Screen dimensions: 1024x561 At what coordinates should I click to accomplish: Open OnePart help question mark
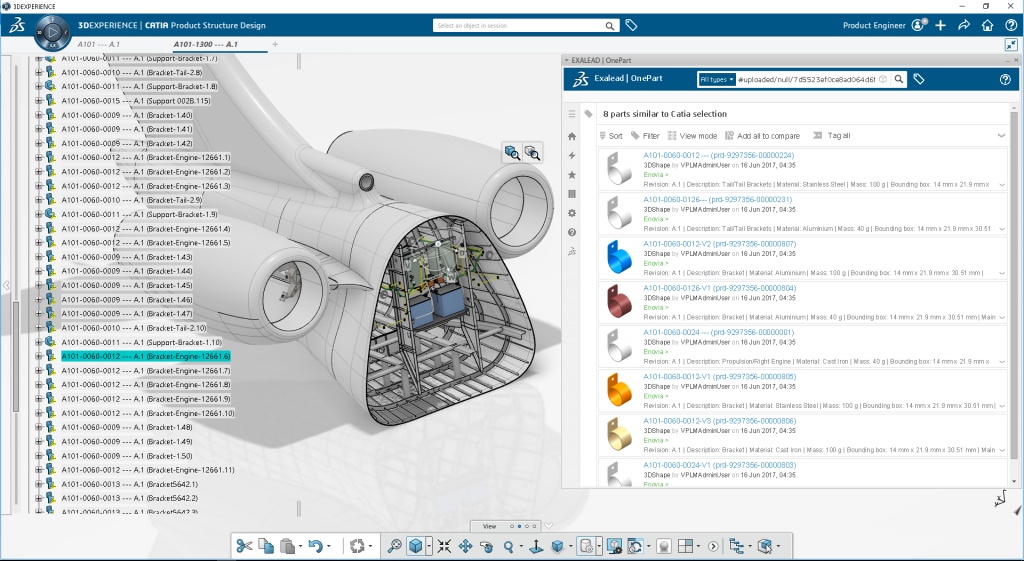point(1005,80)
